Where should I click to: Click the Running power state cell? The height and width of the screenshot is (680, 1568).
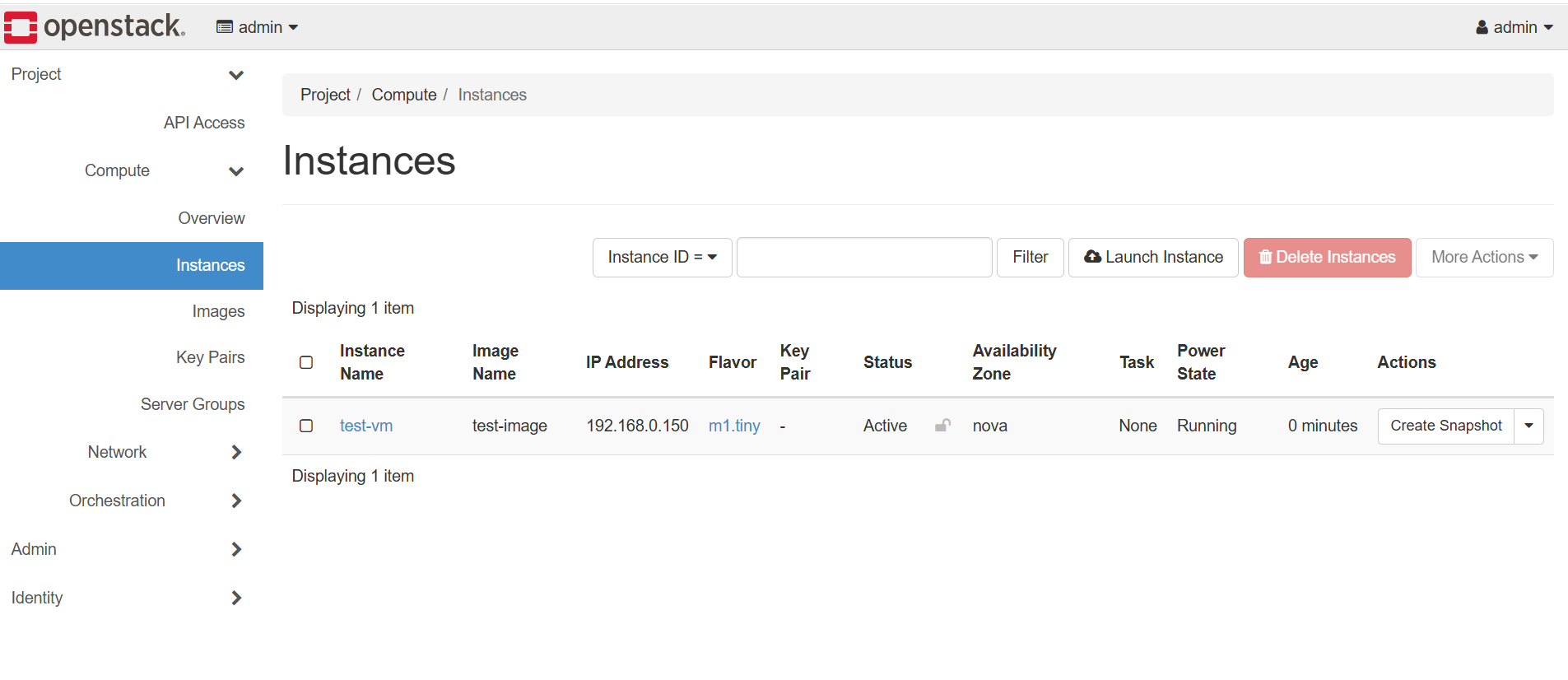pyautogui.click(x=1207, y=426)
